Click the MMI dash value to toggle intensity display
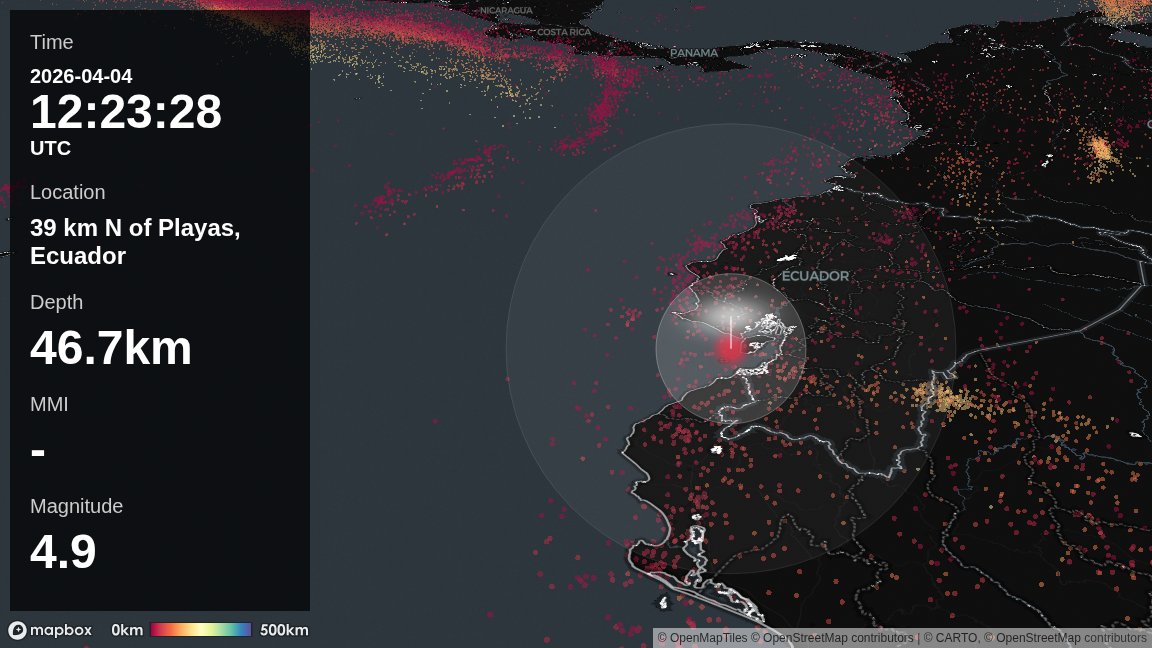The height and width of the screenshot is (648, 1152). coord(36,450)
